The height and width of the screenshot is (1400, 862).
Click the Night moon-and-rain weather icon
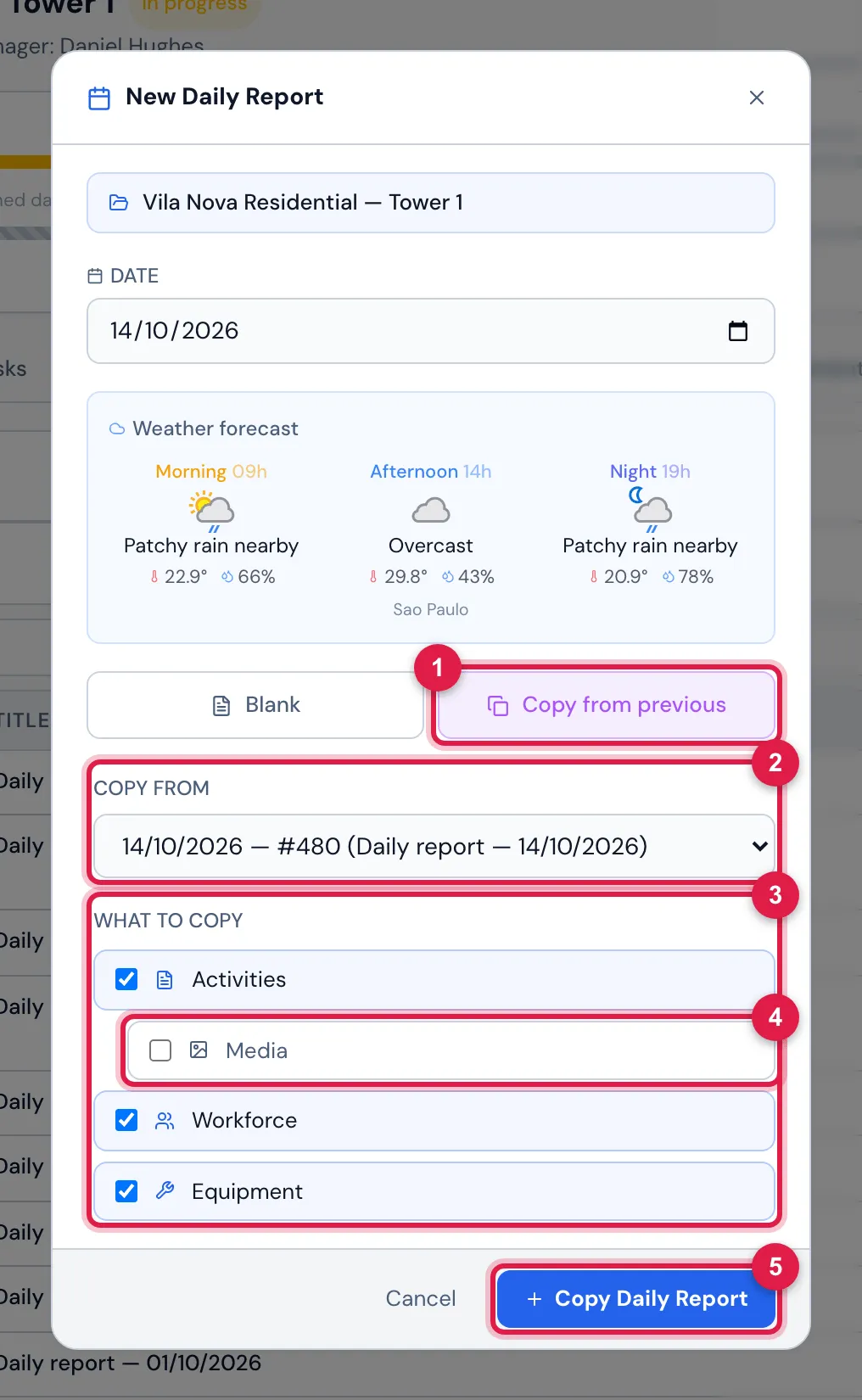click(x=651, y=509)
